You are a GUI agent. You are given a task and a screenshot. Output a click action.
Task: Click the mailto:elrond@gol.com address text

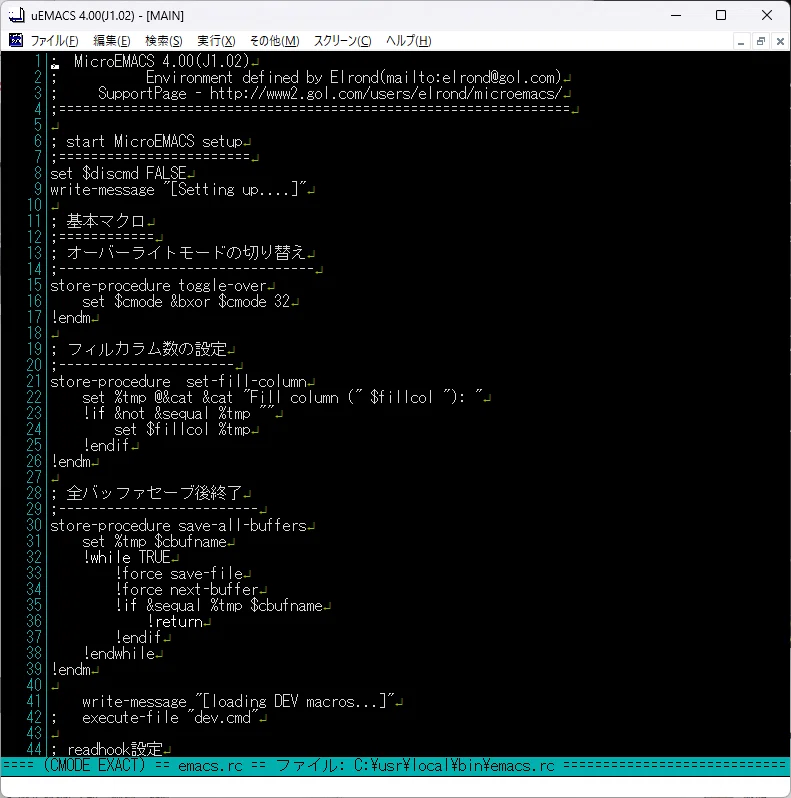click(470, 77)
